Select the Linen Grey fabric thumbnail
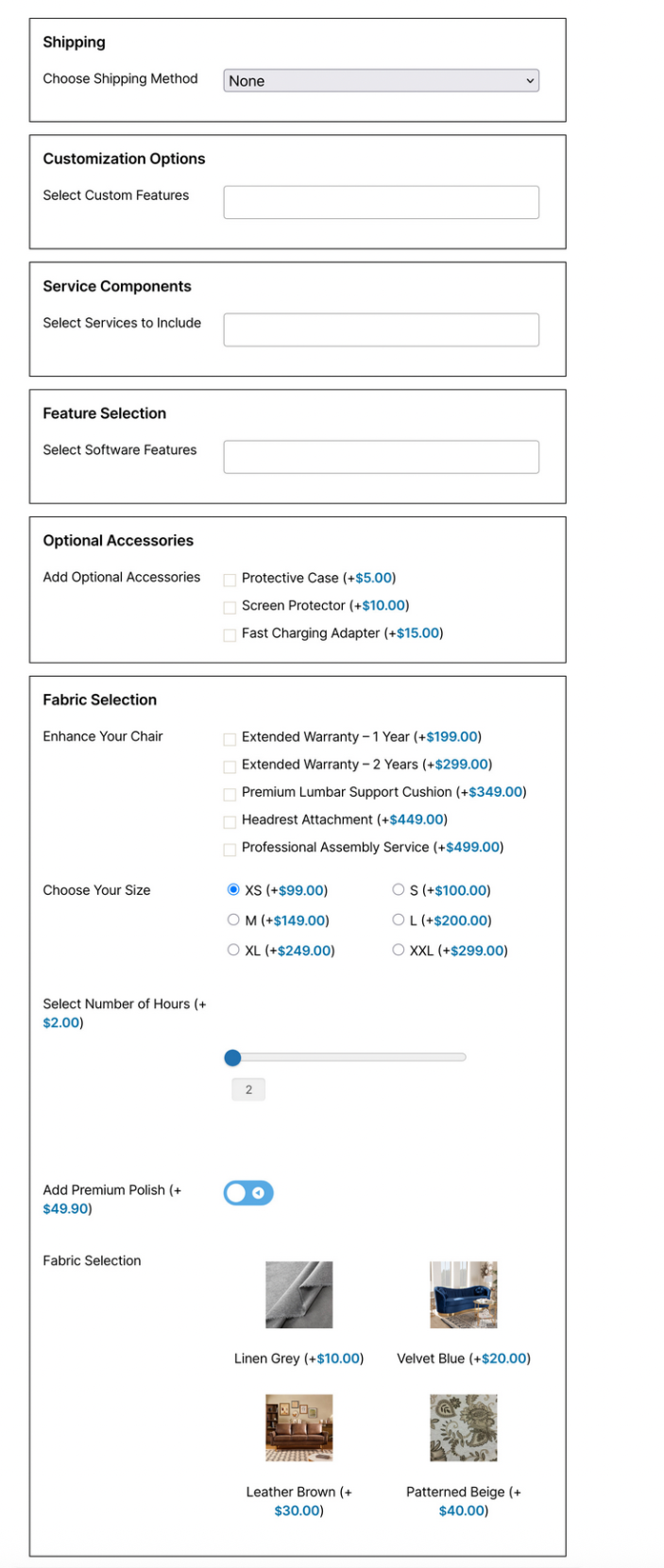This screenshot has width=664, height=1568. point(298,1295)
